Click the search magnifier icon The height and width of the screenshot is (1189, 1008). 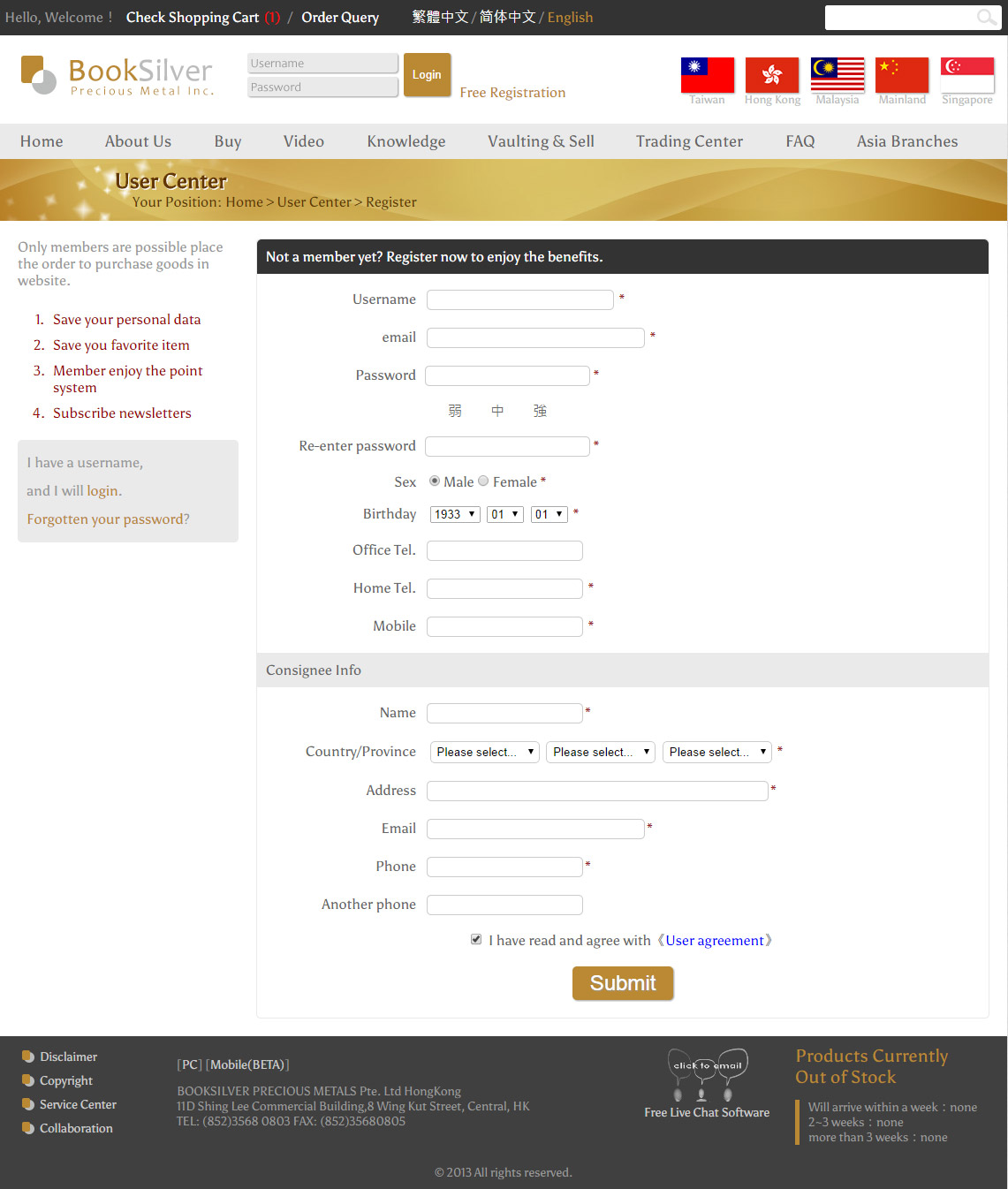coord(986,18)
